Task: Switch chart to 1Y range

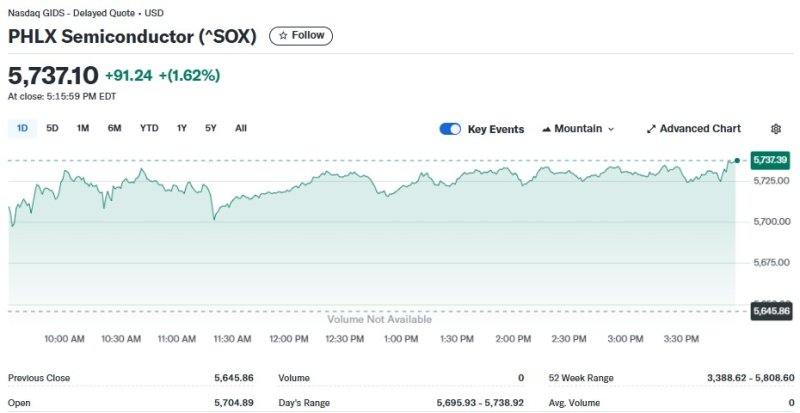Action: [182, 128]
